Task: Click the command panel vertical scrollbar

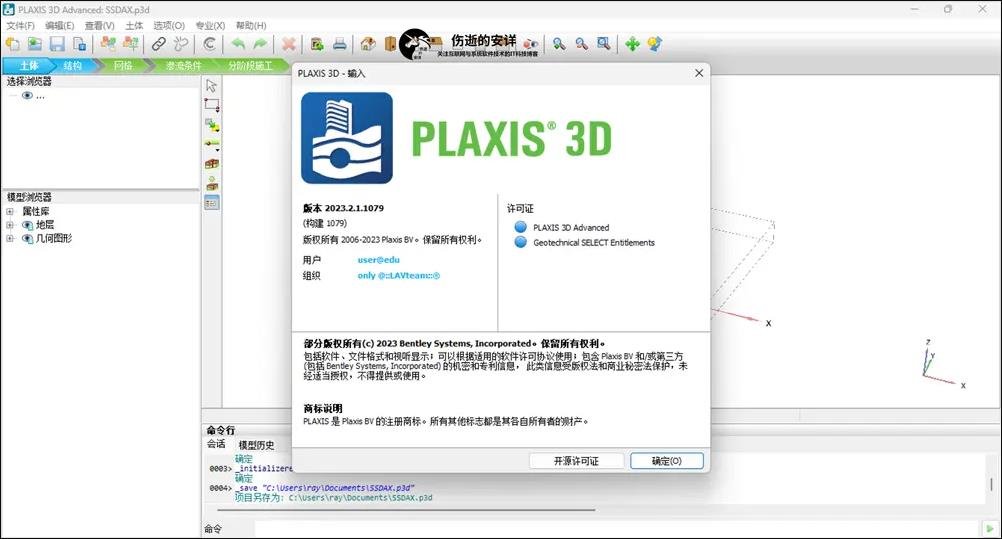Action: (991, 485)
